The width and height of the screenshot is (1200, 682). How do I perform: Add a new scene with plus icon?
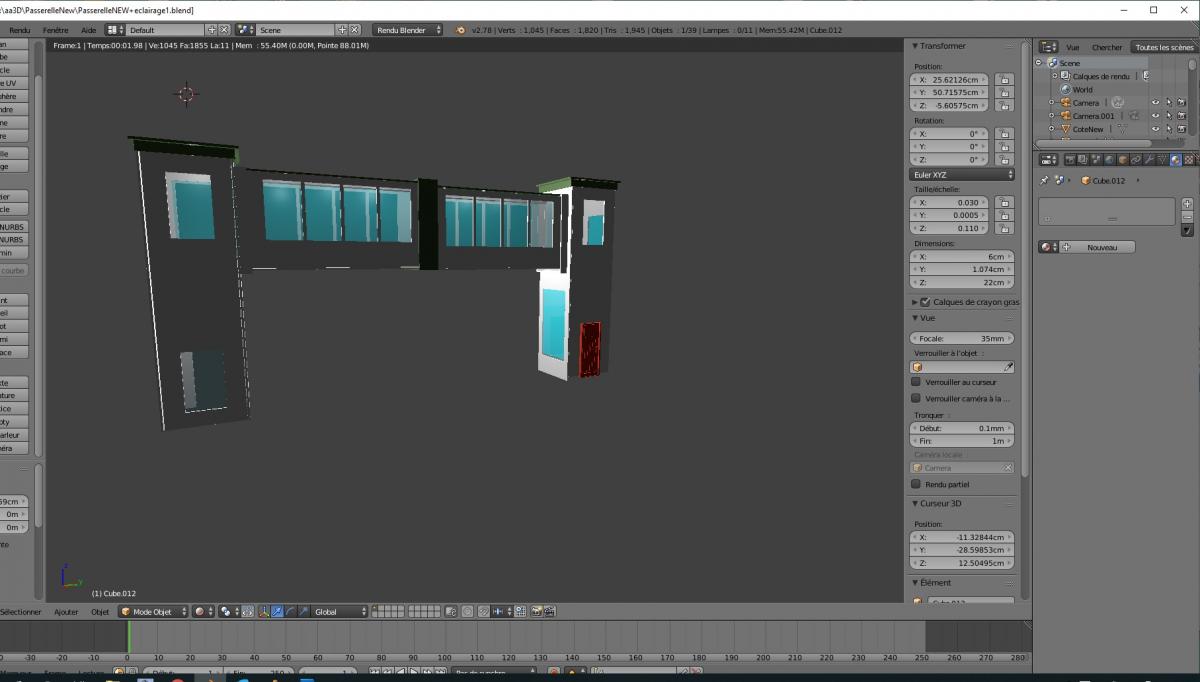tap(342, 30)
